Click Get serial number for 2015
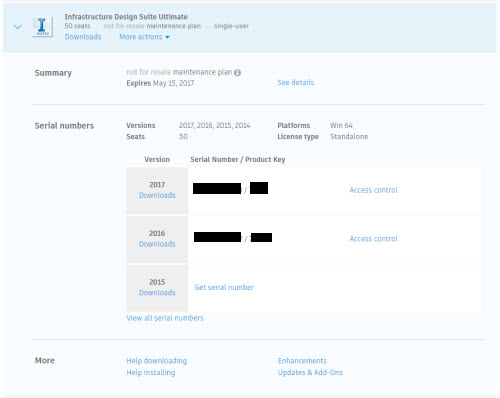This screenshot has width=500, height=398. coord(224,287)
